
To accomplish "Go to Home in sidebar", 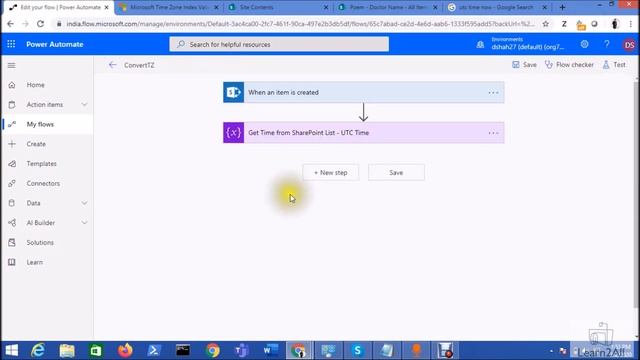I will 36,85.
